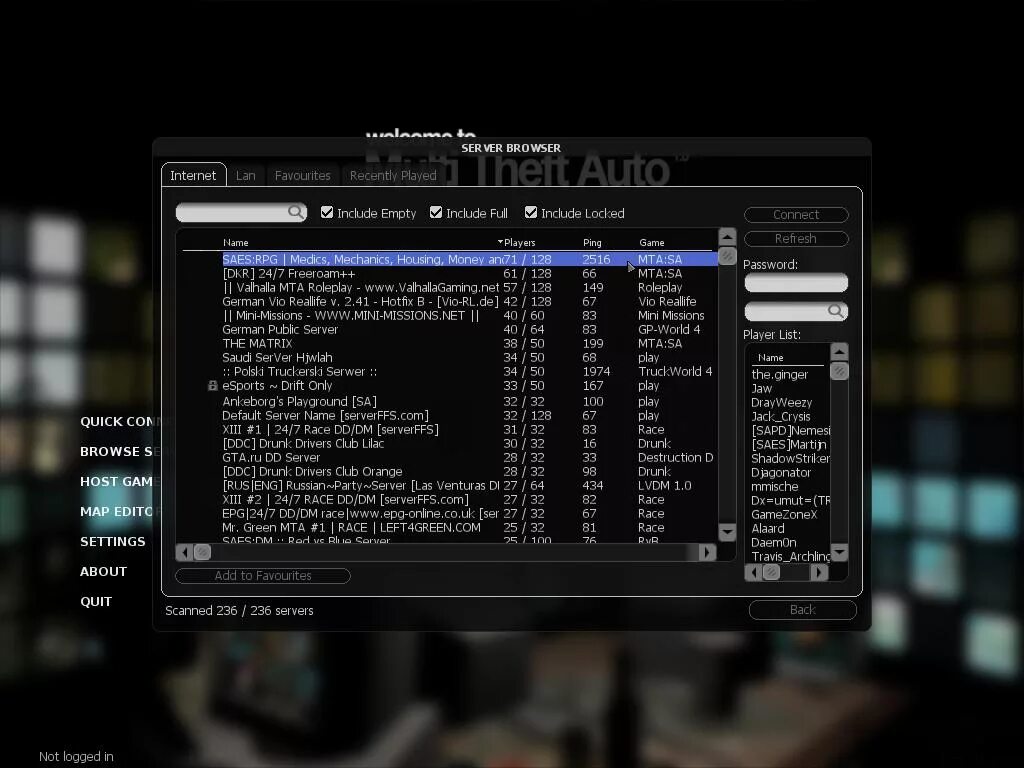Select [DDC] Drunk Drivers Club Lilac

coord(470,443)
